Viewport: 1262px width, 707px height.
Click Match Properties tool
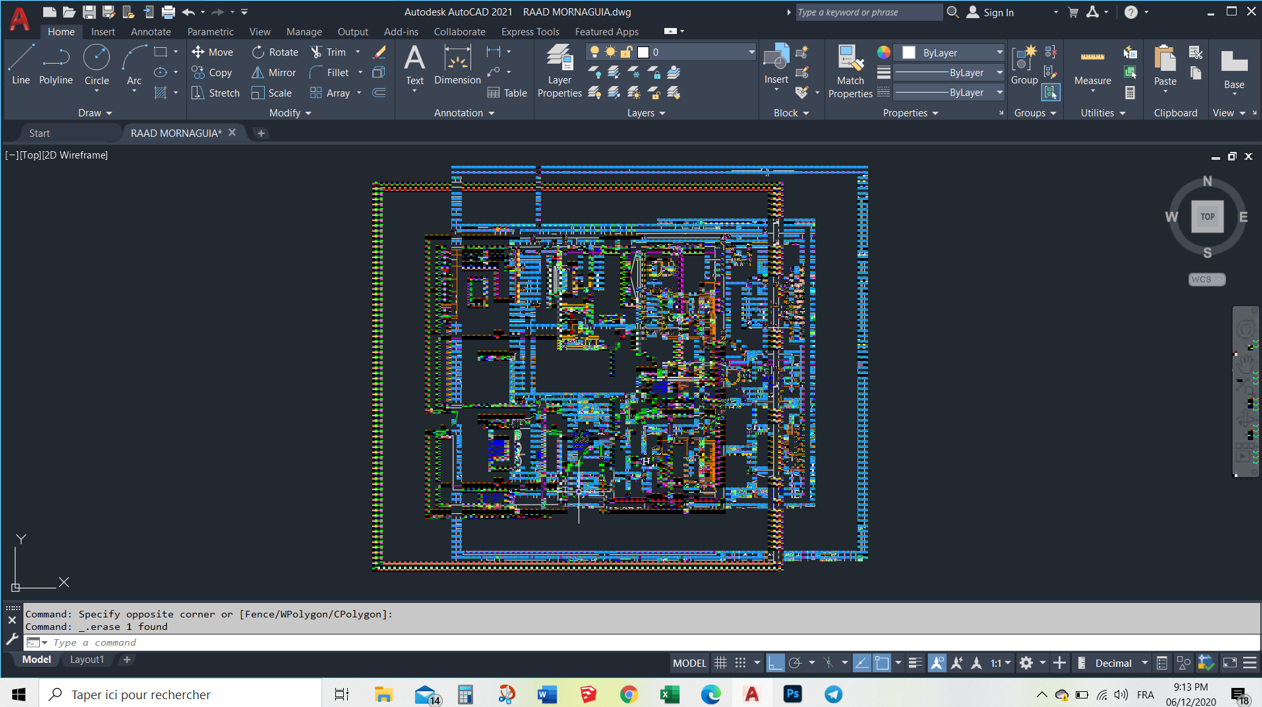(x=850, y=71)
